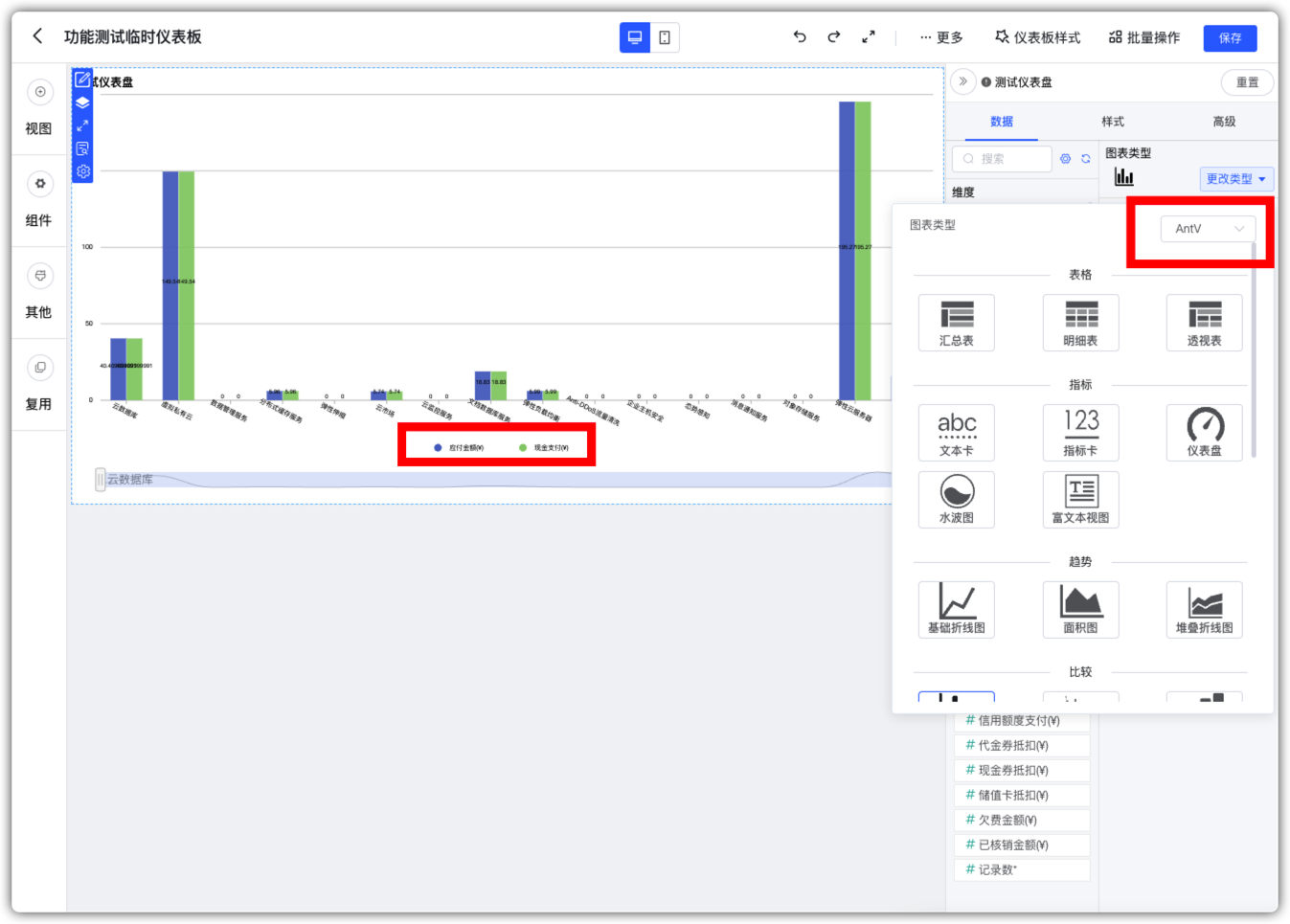Undo the last action
Image resolution: width=1290 pixels, height=924 pixels.
pos(800,37)
